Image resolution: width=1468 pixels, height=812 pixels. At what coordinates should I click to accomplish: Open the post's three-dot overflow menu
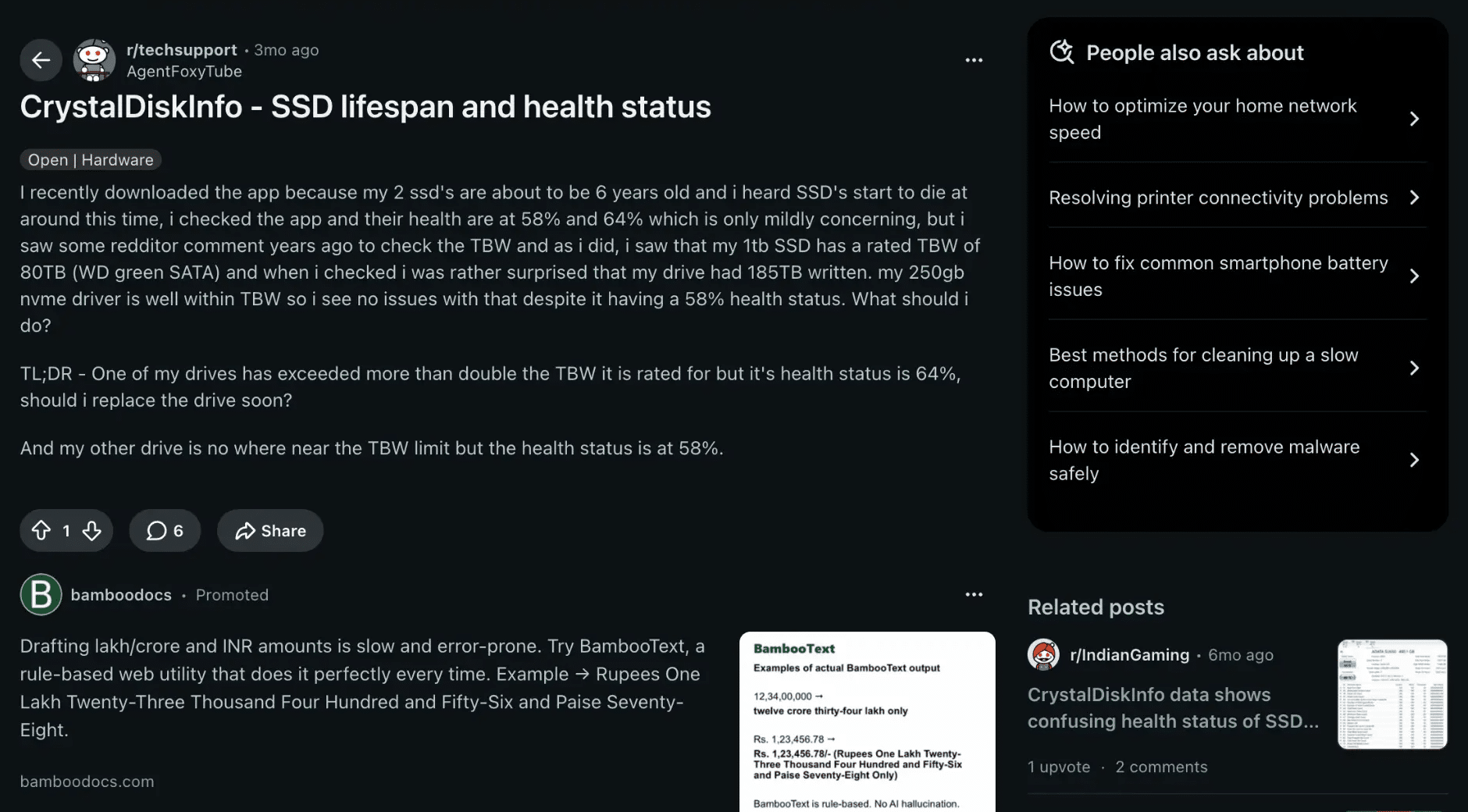[974, 60]
